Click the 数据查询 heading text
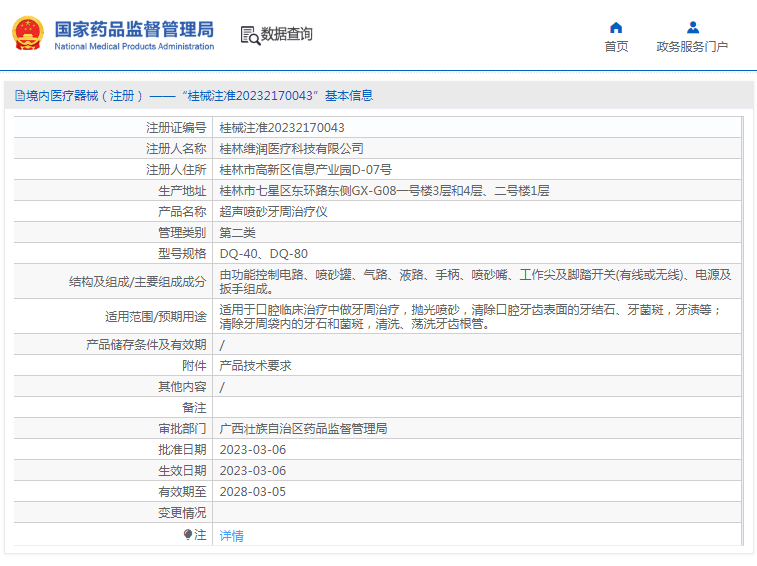 287,34
